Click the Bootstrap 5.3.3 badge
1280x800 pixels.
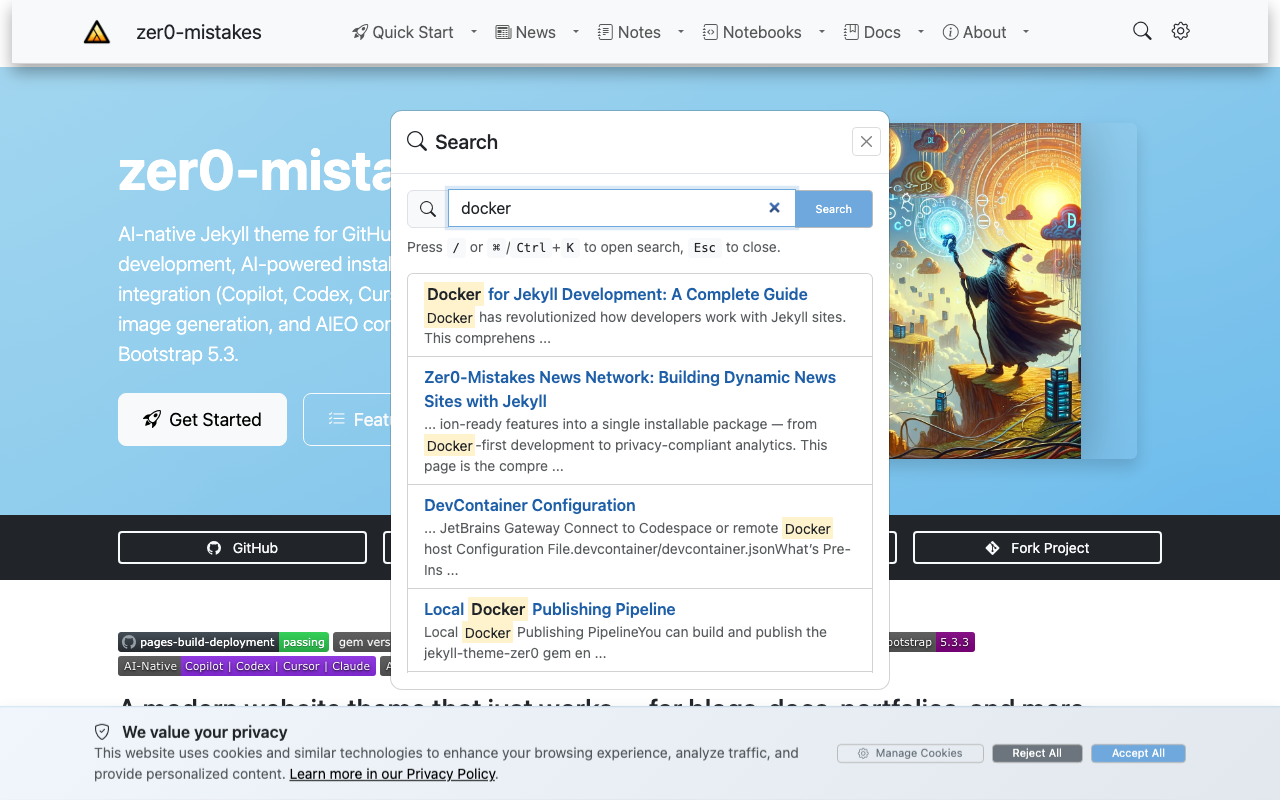[x=931, y=642]
